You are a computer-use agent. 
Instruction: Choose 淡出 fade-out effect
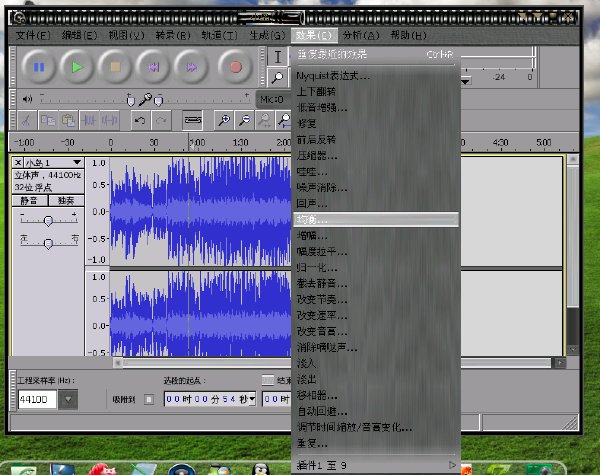[x=376, y=379]
